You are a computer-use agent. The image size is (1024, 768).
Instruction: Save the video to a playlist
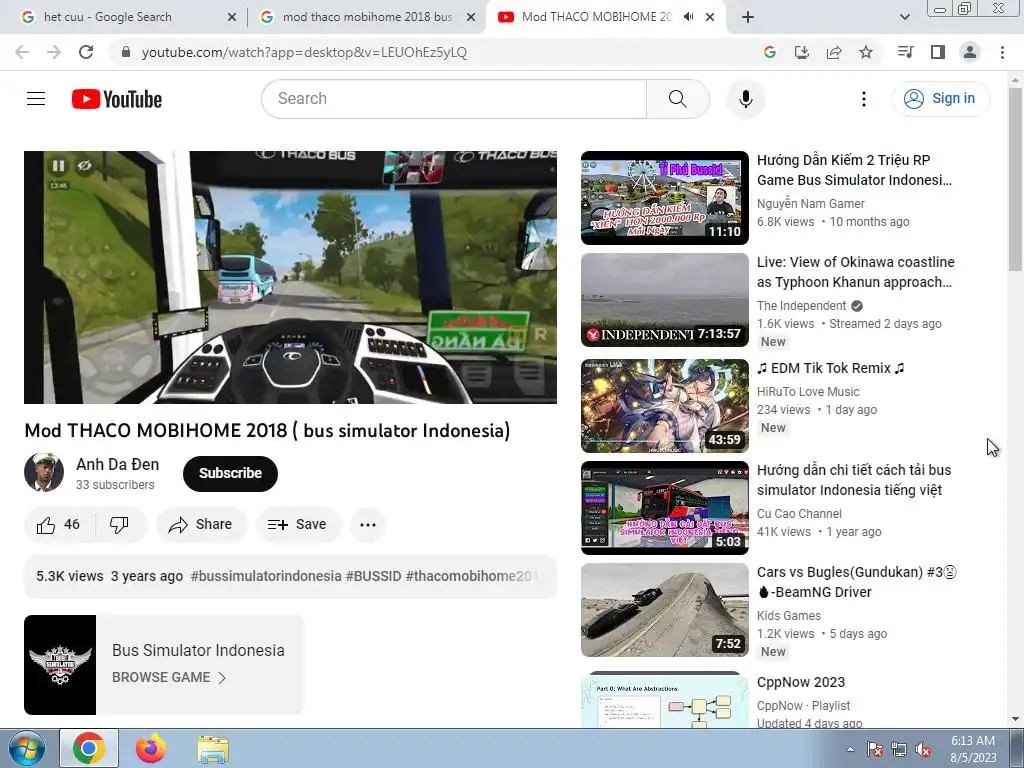(x=298, y=524)
